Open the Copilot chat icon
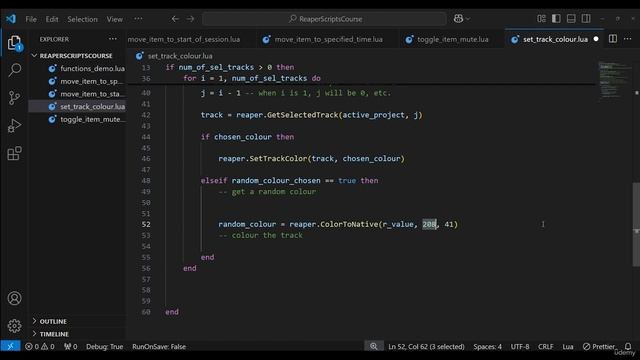The height and width of the screenshot is (360, 640). [x=458, y=19]
